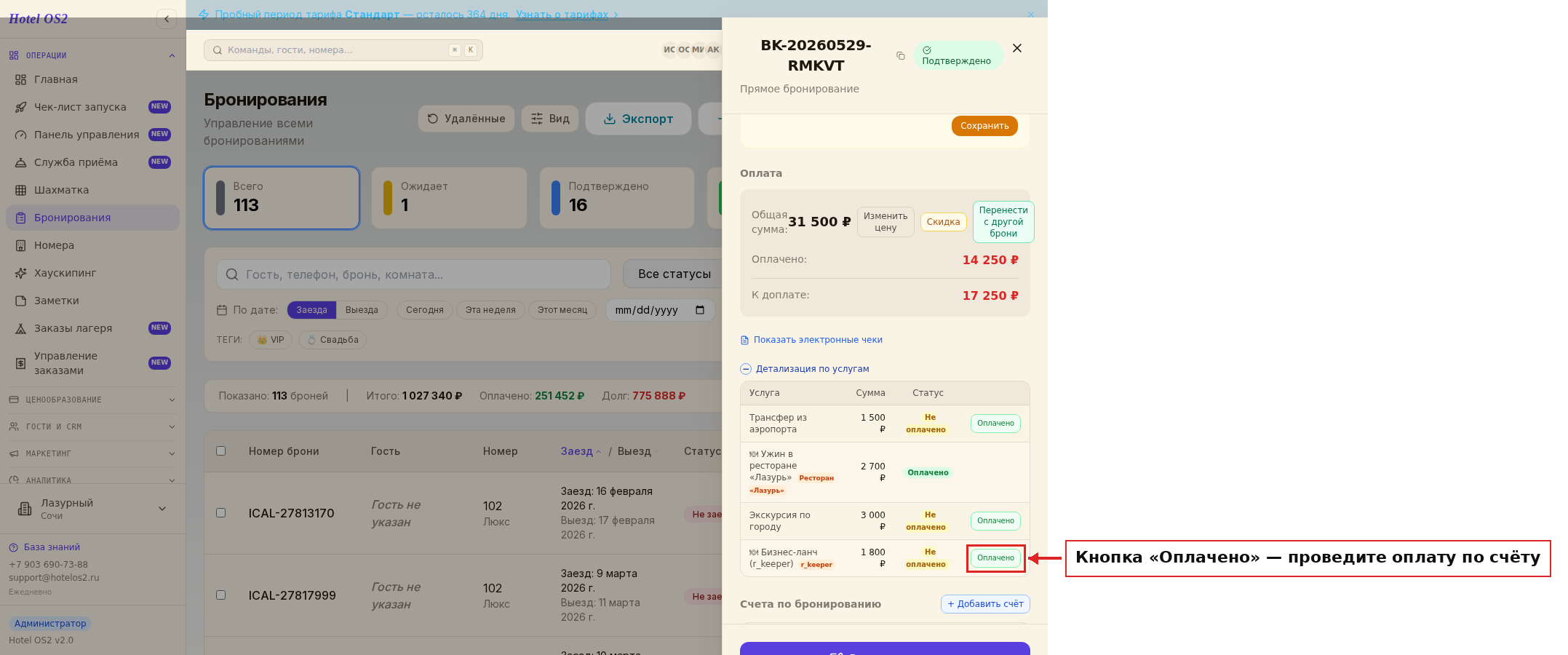Click the ИС user avatar

tap(669, 49)
